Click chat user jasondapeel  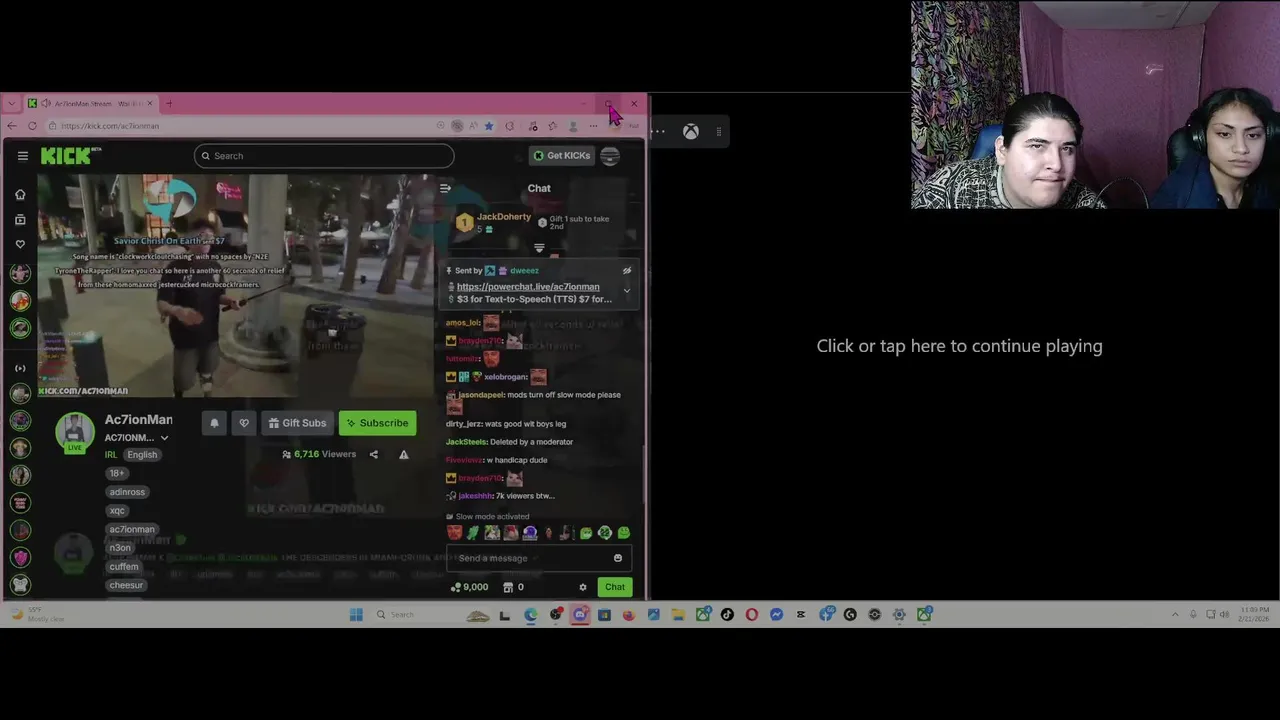pos(481,395)
